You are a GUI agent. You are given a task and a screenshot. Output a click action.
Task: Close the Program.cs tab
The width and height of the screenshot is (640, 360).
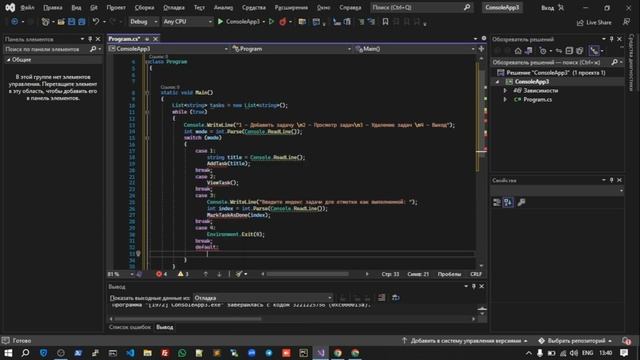(156, 39)
